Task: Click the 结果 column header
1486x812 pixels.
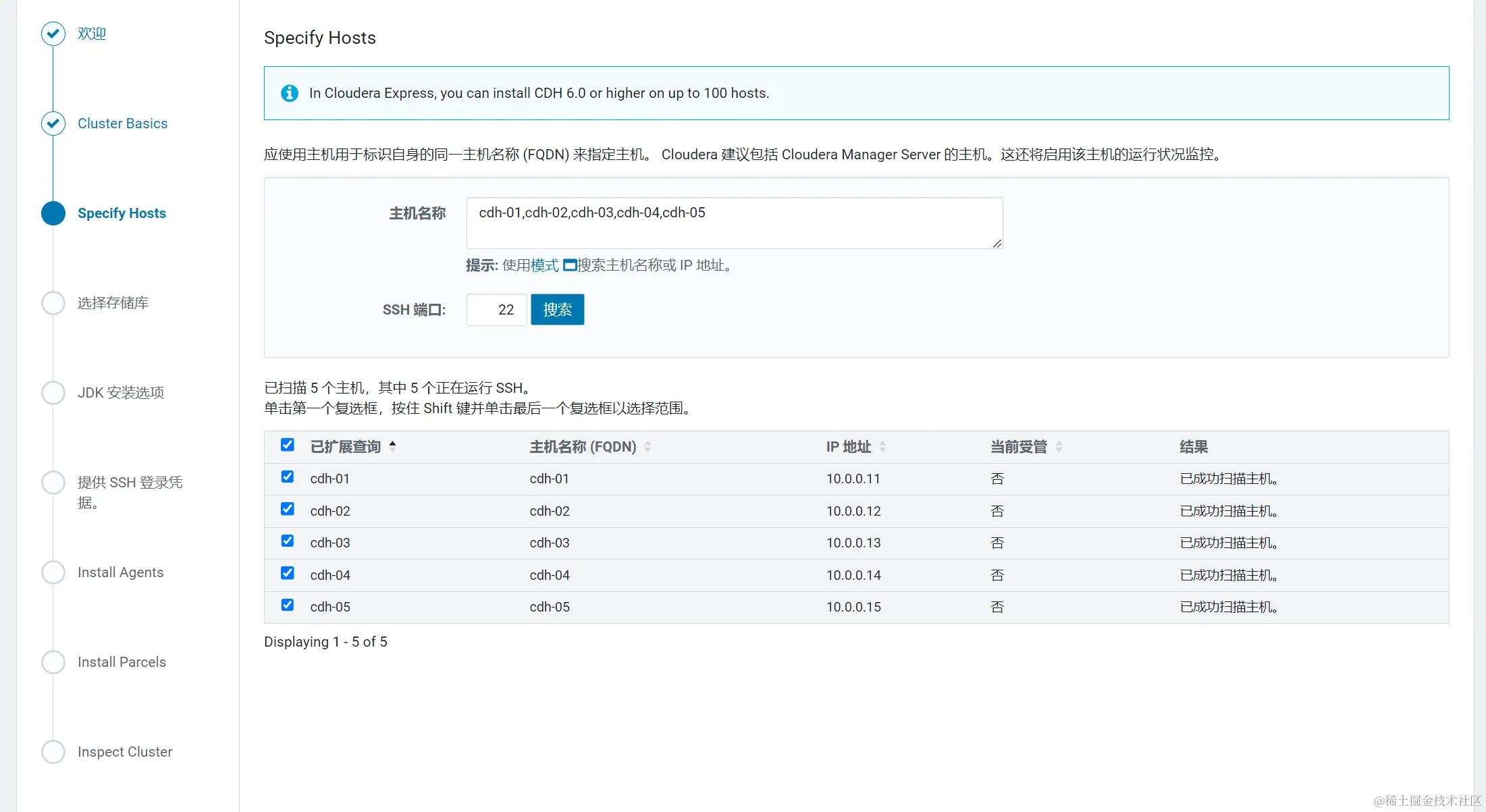Action: click(1194, 447)
